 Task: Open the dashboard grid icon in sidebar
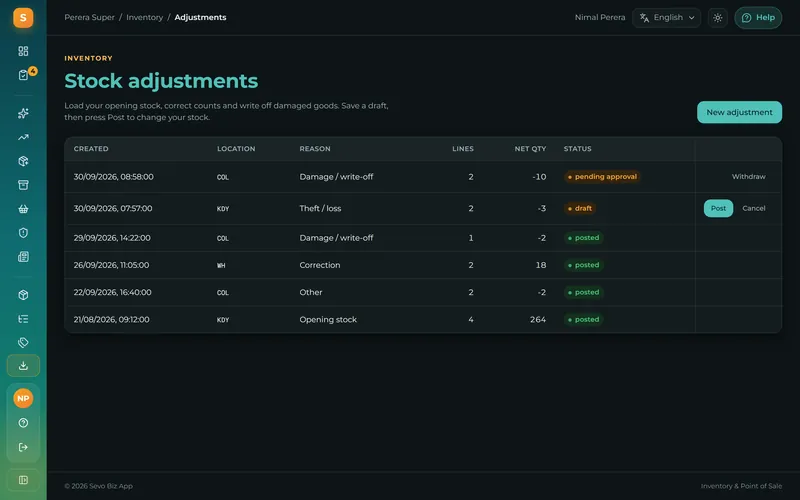[23, 51]
